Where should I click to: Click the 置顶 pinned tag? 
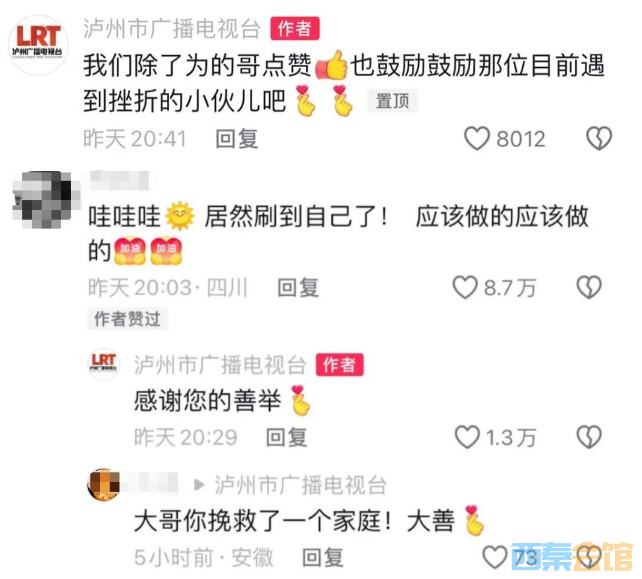392,101
